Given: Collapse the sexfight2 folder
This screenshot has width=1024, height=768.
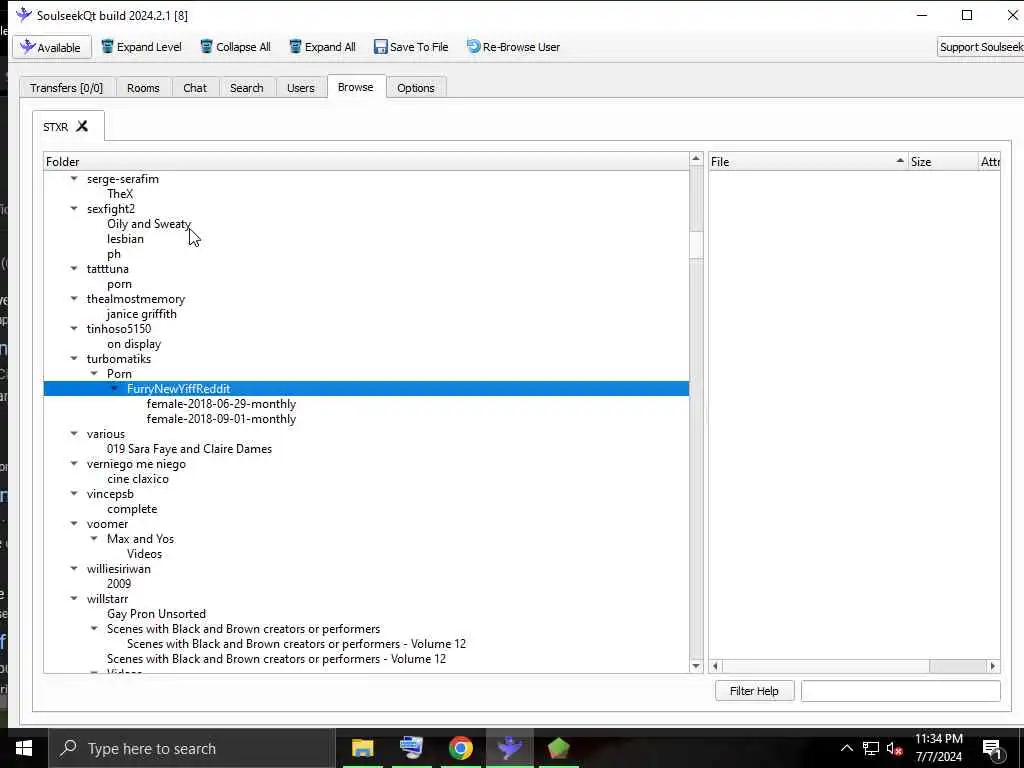Looking at the screenshot, I should click(74, 208).
